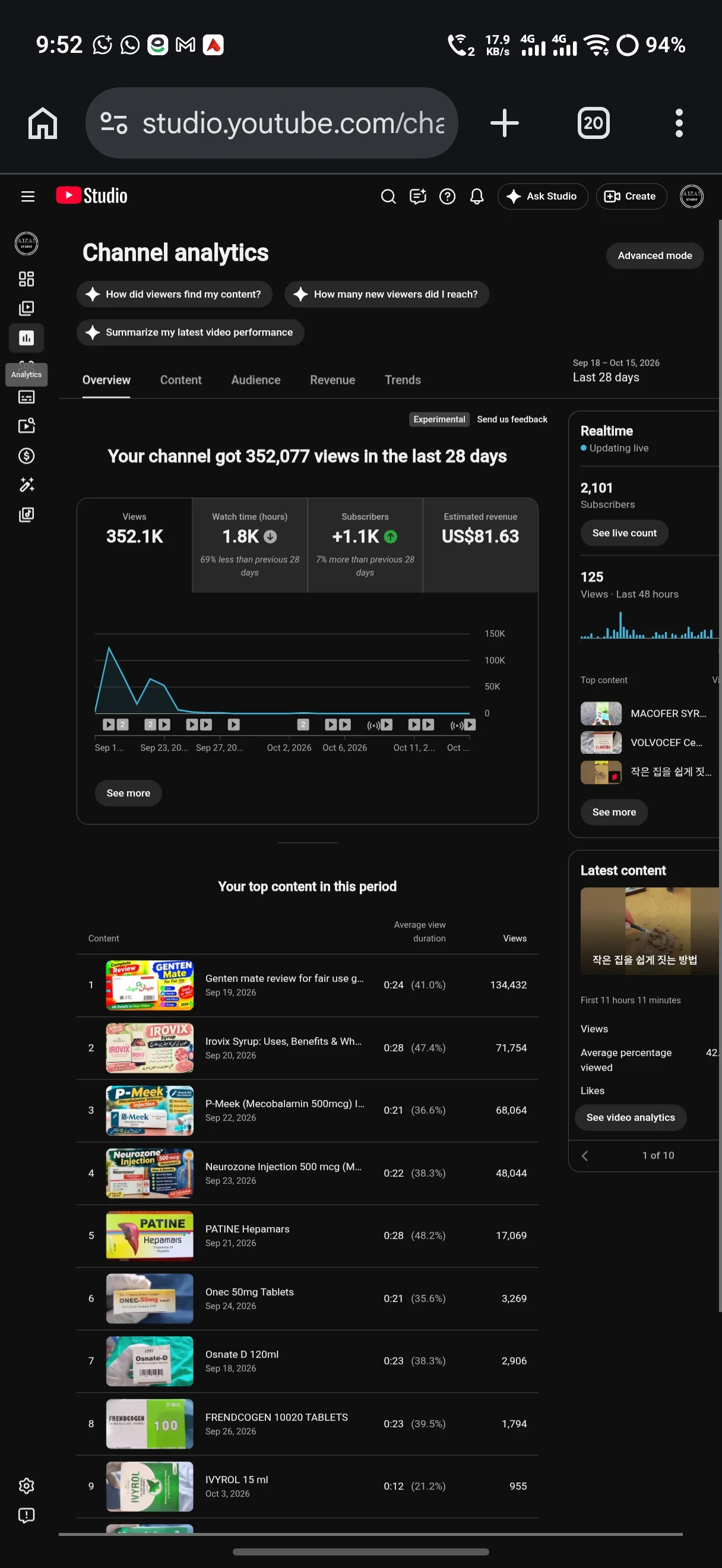Open Copyright icon in sidebar
Viewport: 722px width, 1568px height.
27,426
